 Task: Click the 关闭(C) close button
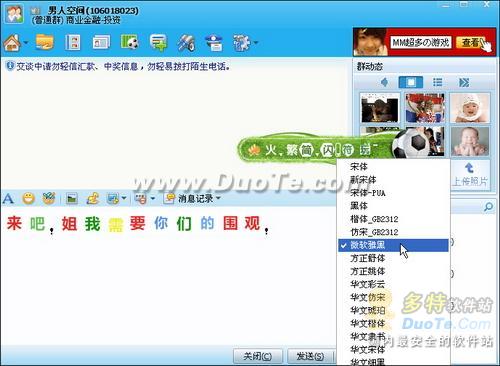pos(257,356)
